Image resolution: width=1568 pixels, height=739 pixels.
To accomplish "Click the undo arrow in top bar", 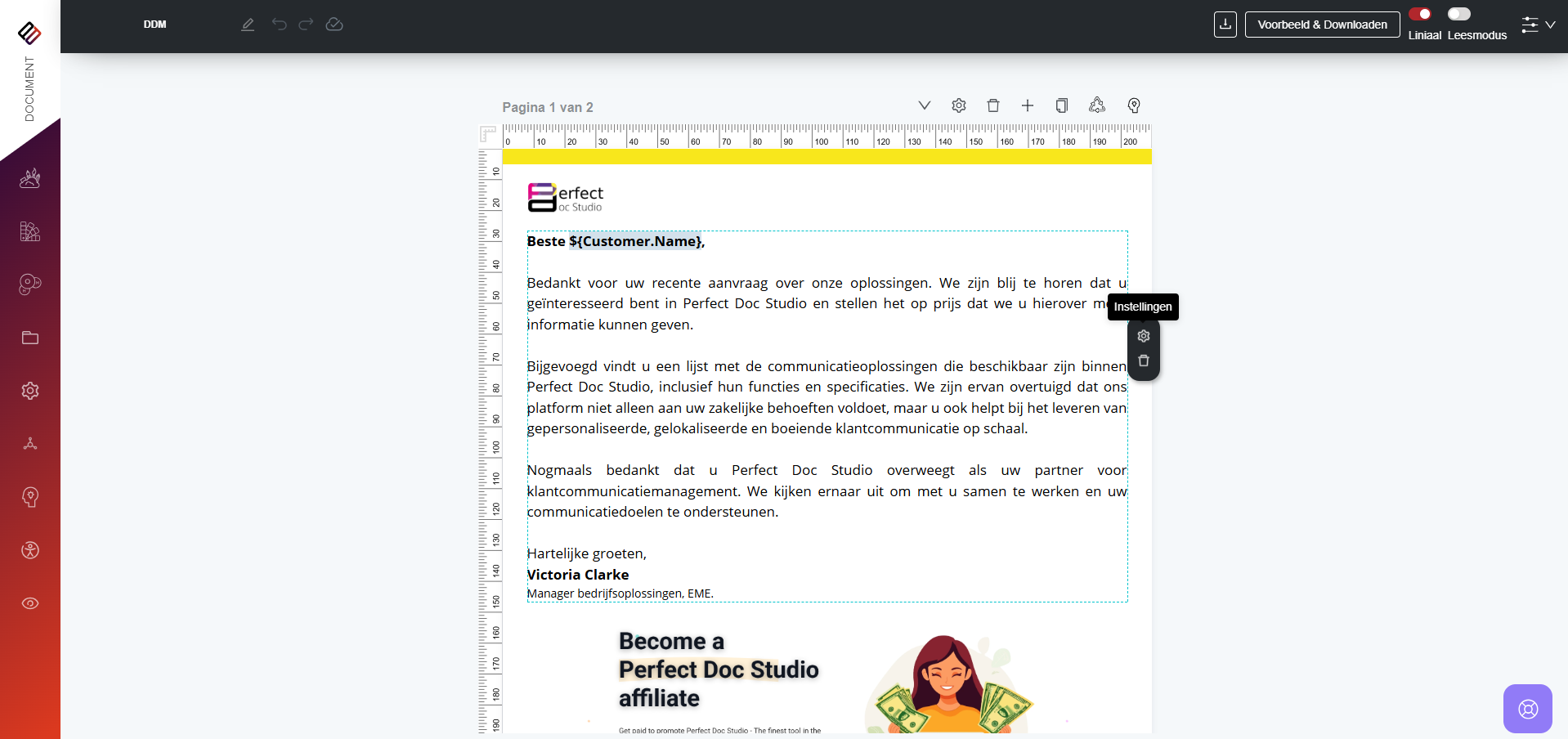I will [280, 25].
